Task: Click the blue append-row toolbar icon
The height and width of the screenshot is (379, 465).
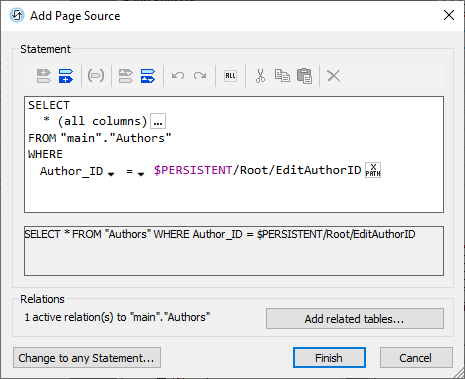Action: [66, 76]
